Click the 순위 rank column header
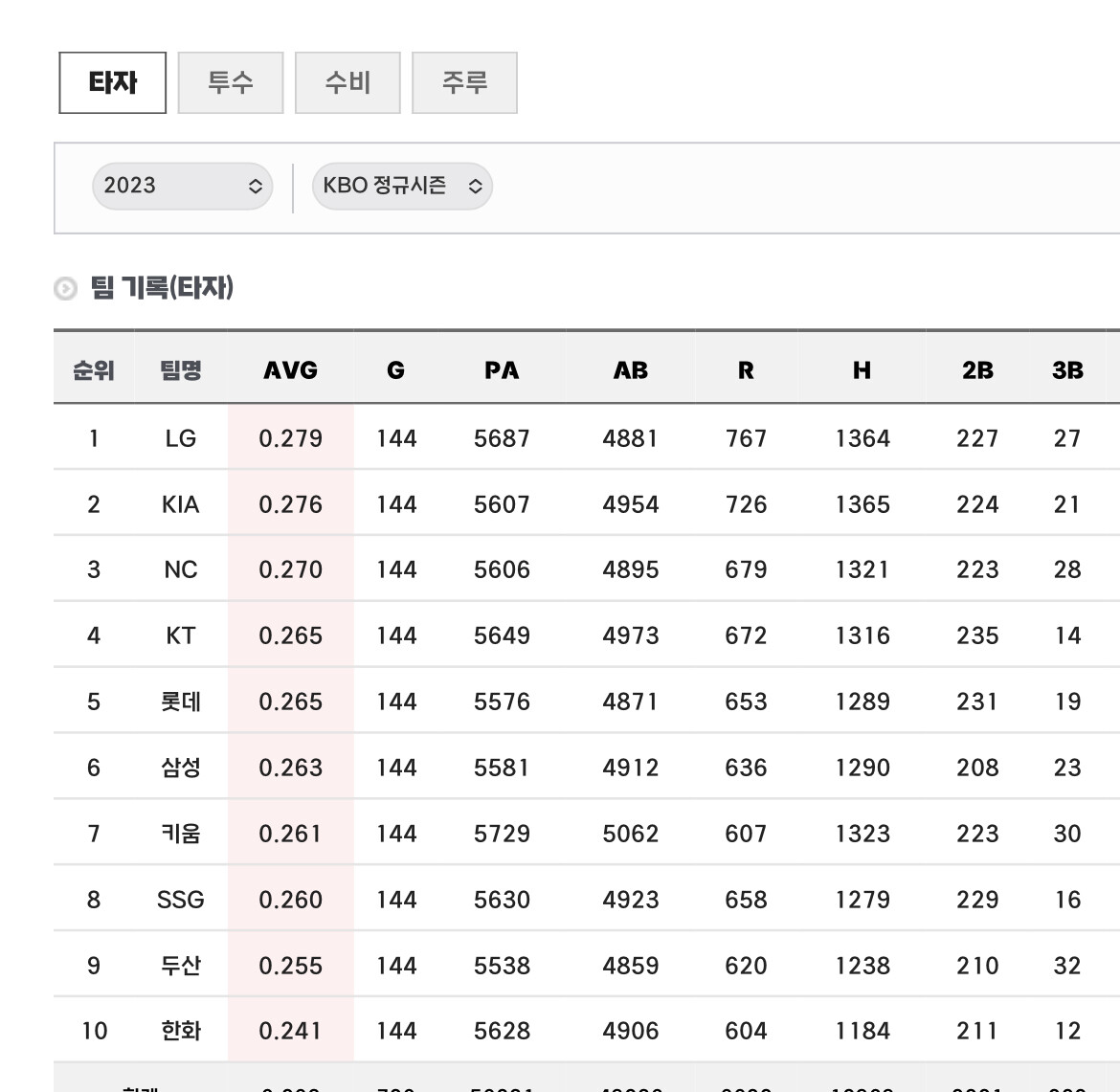Viewport: 1120px width, 1092px height. 94,370
